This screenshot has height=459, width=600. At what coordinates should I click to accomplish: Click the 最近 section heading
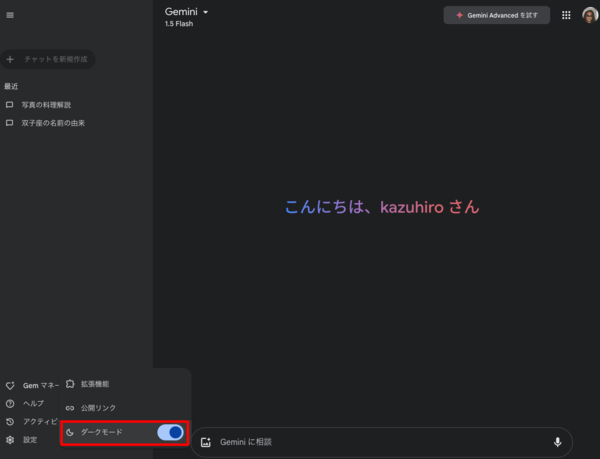[11, 86]
